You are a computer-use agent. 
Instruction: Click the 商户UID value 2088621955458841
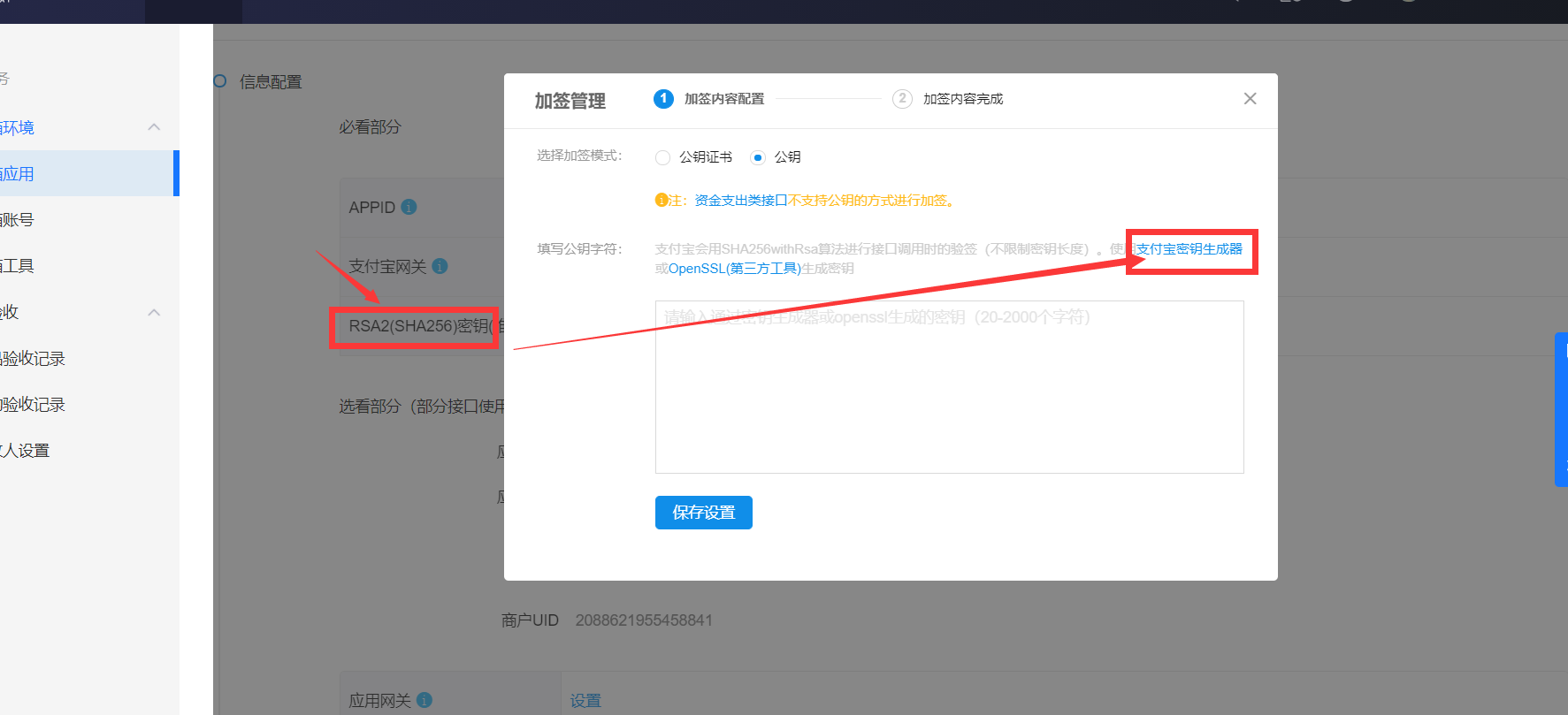click(644, 620)
